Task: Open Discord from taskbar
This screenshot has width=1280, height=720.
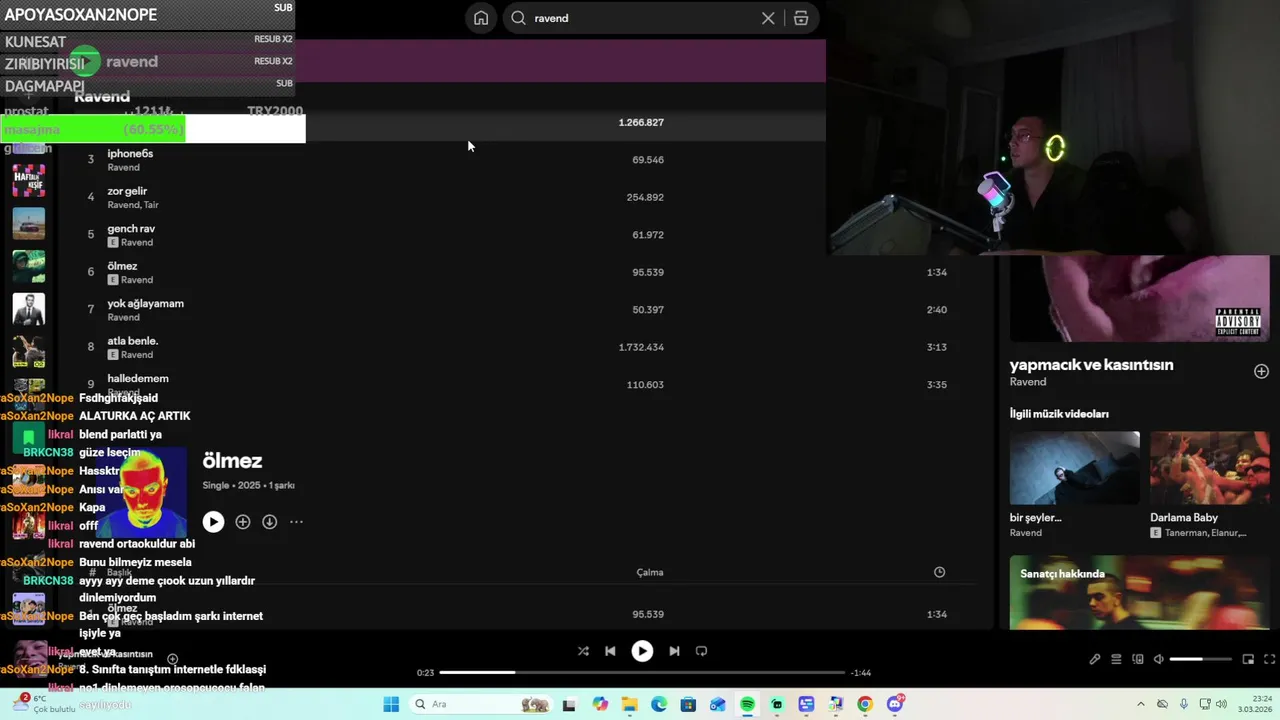Action: [895, 704]
